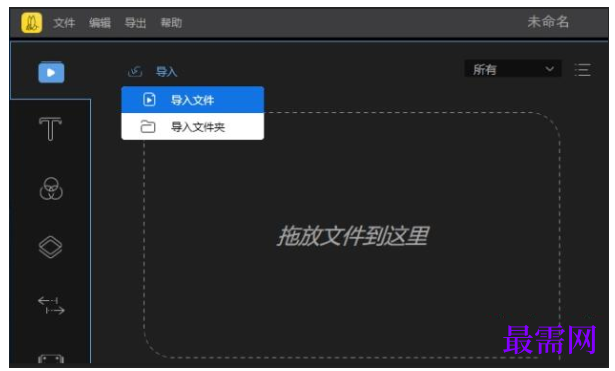Image resolution: width=615 pixels, height=371 pixels.
Task: Open the 导出 menu
Action: tap(135, 23)
